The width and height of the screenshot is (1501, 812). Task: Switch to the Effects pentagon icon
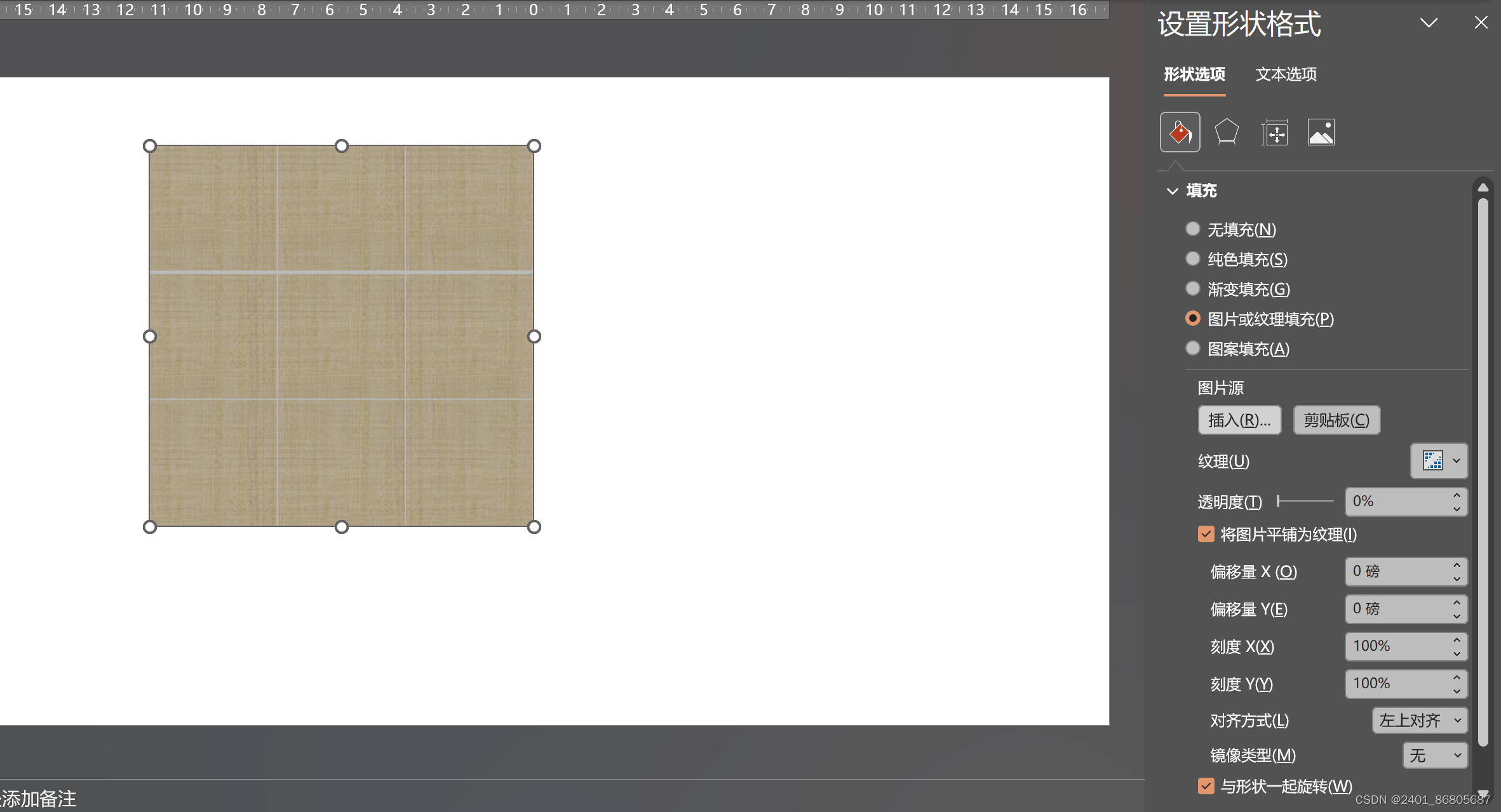(1227, 132)
